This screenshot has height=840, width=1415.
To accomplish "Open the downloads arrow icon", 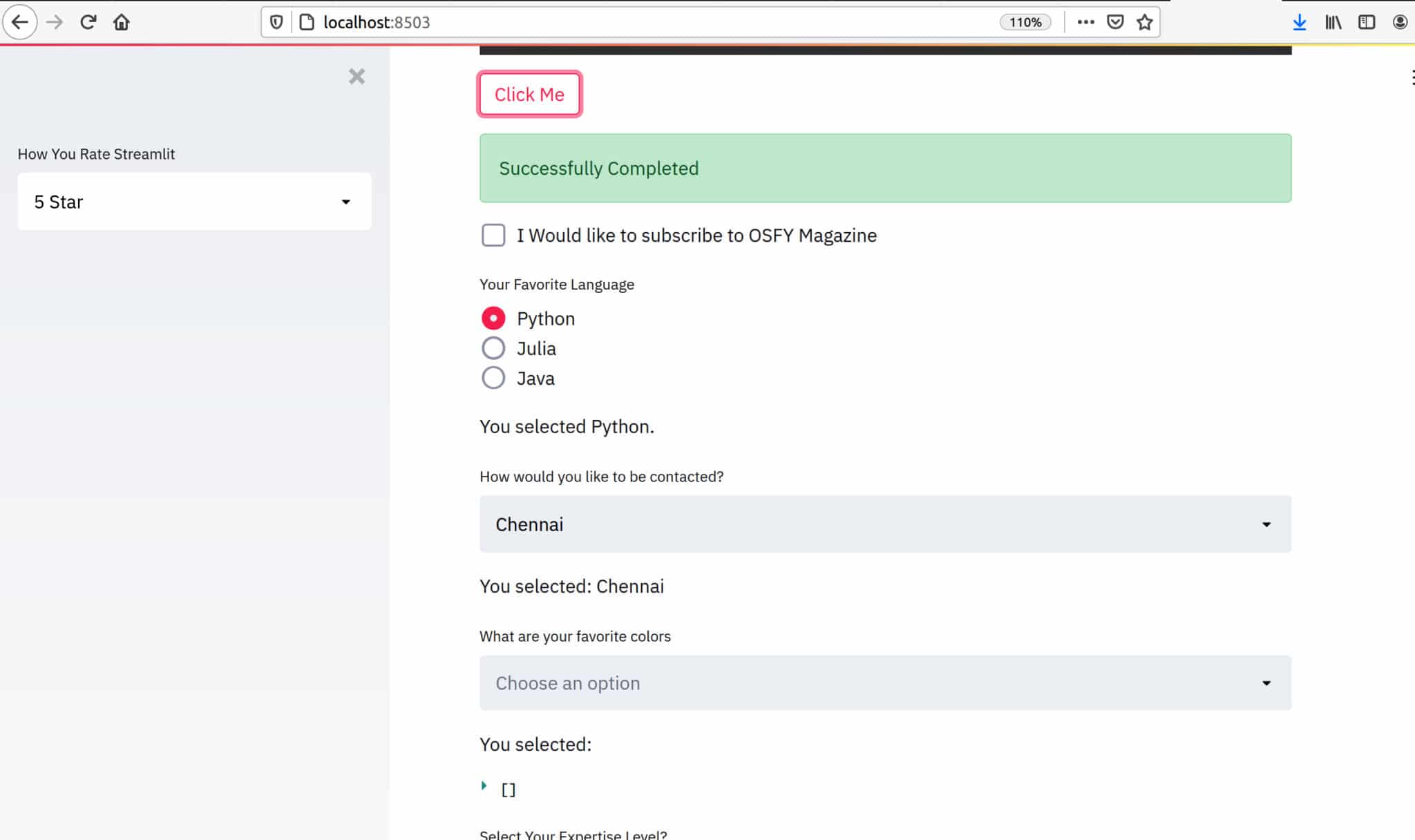I will coord(1299,22).
